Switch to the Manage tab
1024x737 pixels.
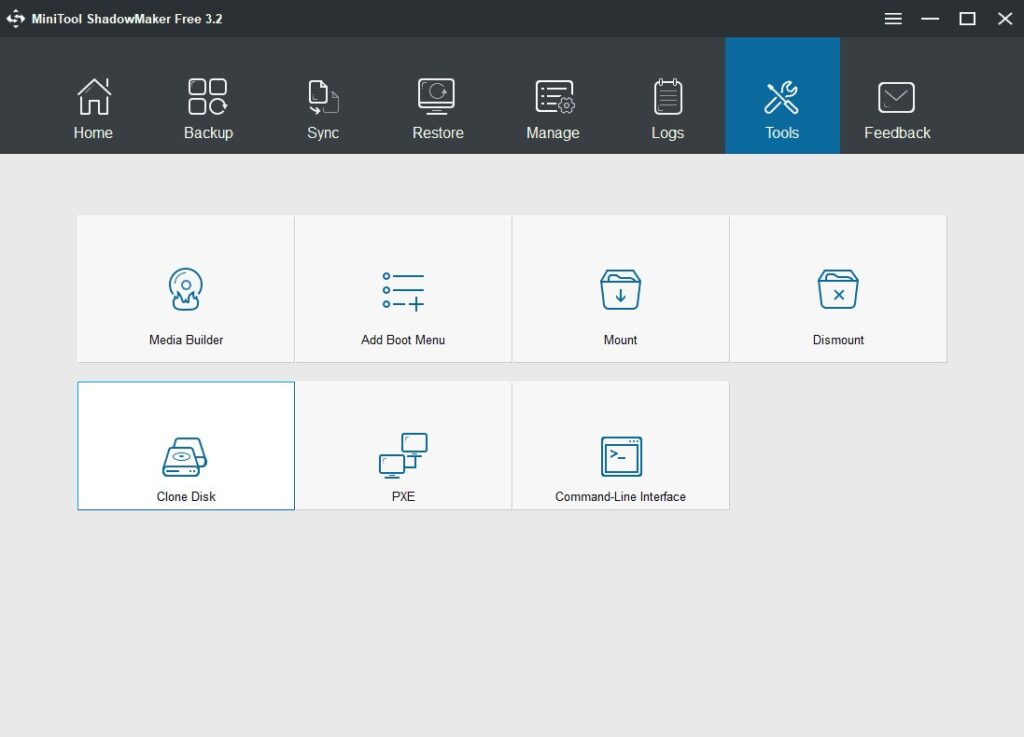click(553, 110)
